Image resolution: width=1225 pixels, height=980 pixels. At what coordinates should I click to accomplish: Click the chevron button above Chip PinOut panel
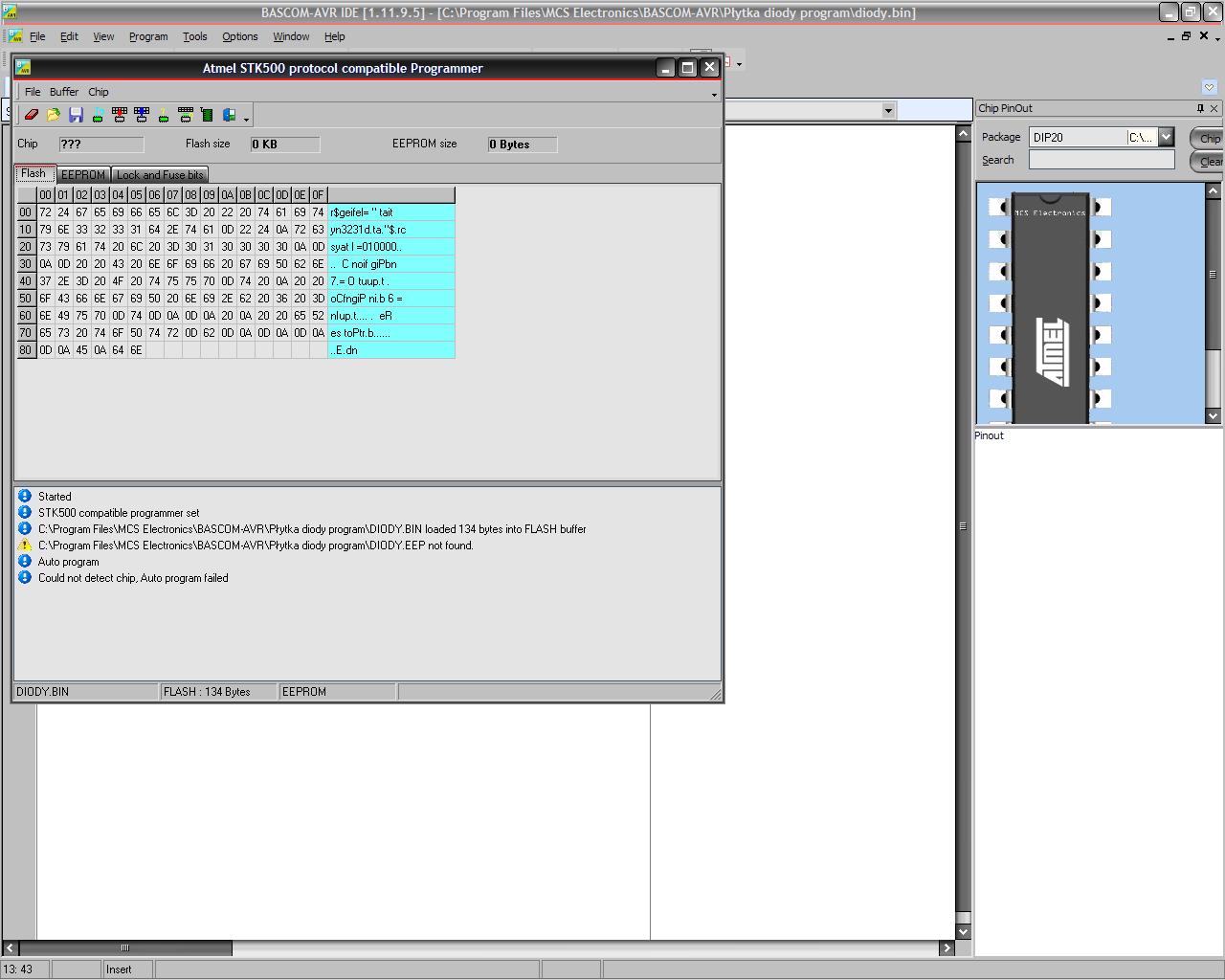(x=1209, y=86)
